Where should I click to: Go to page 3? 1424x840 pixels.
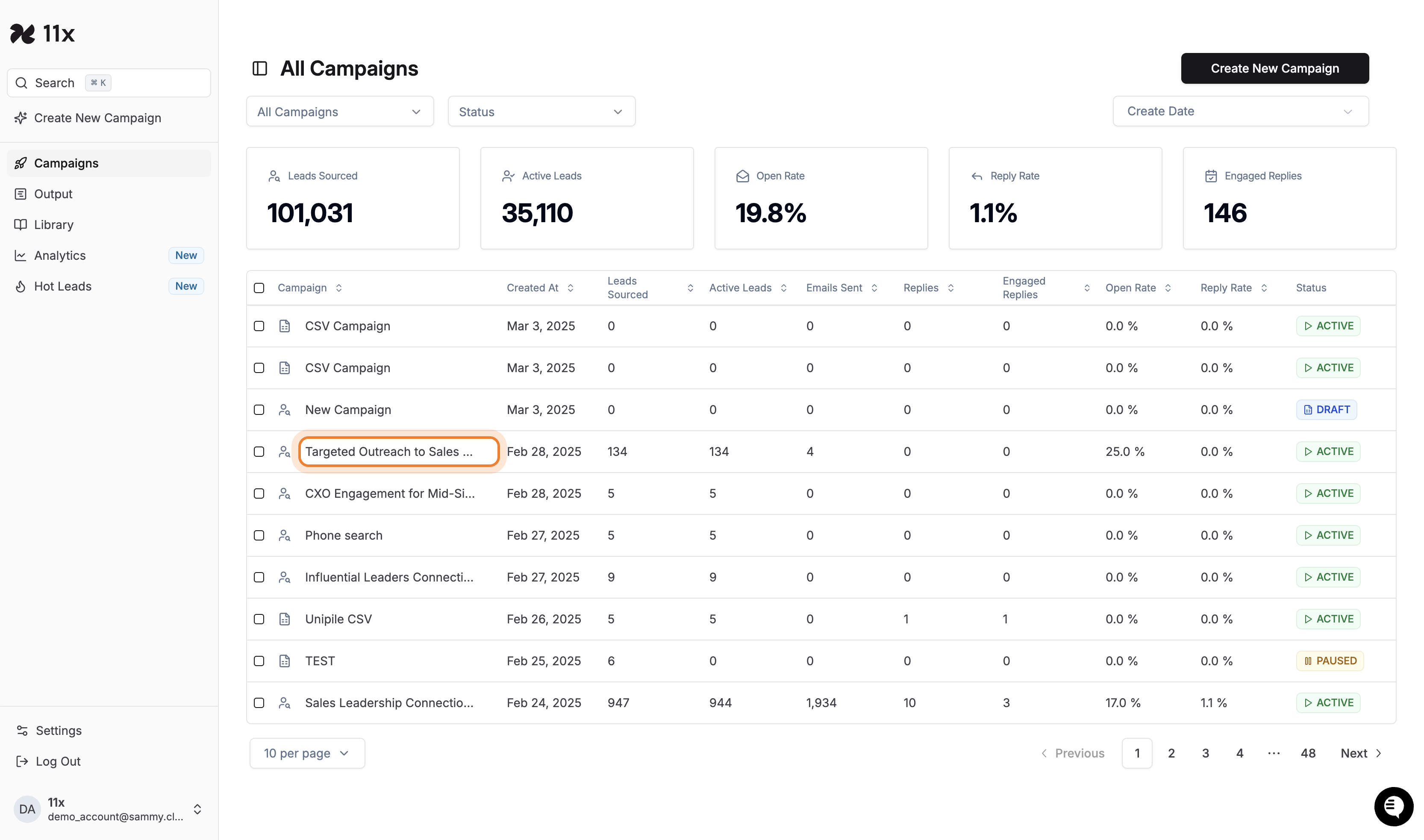click(1205, 753)
